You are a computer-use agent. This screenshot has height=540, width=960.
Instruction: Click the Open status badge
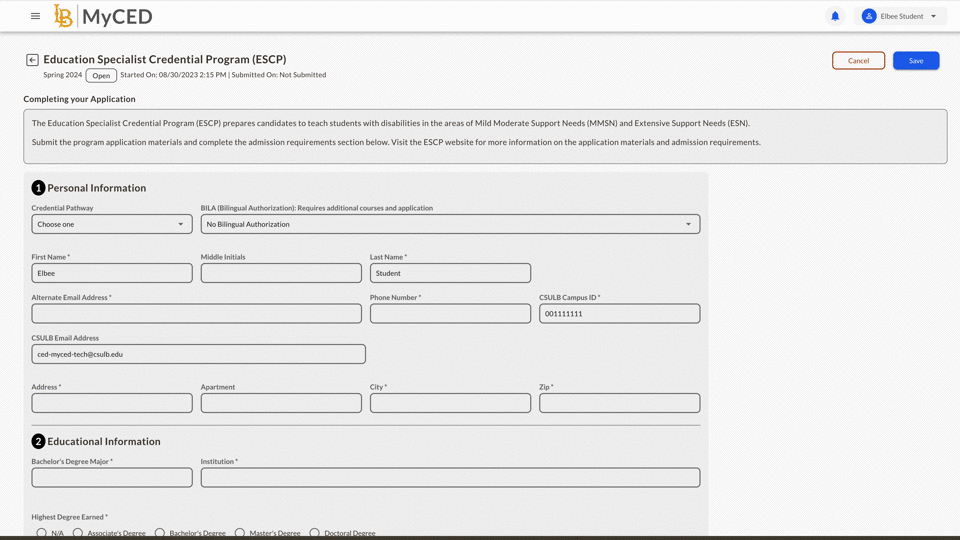(x=101, y=75)
